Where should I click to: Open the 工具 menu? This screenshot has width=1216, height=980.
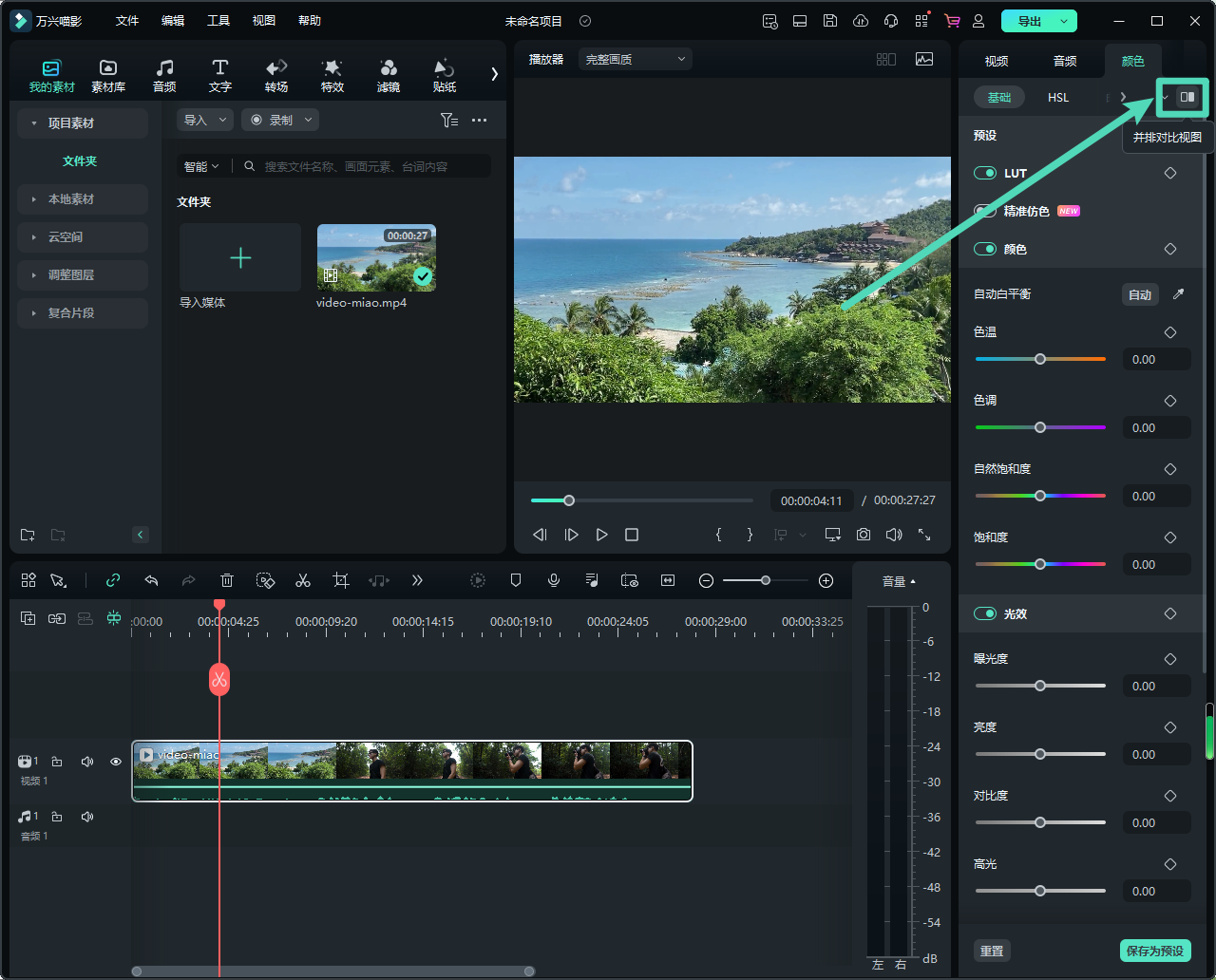[218, 21]
